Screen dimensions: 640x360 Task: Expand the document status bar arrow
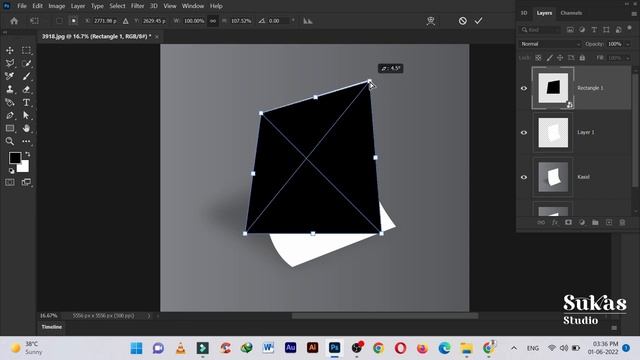click(149, 316)
